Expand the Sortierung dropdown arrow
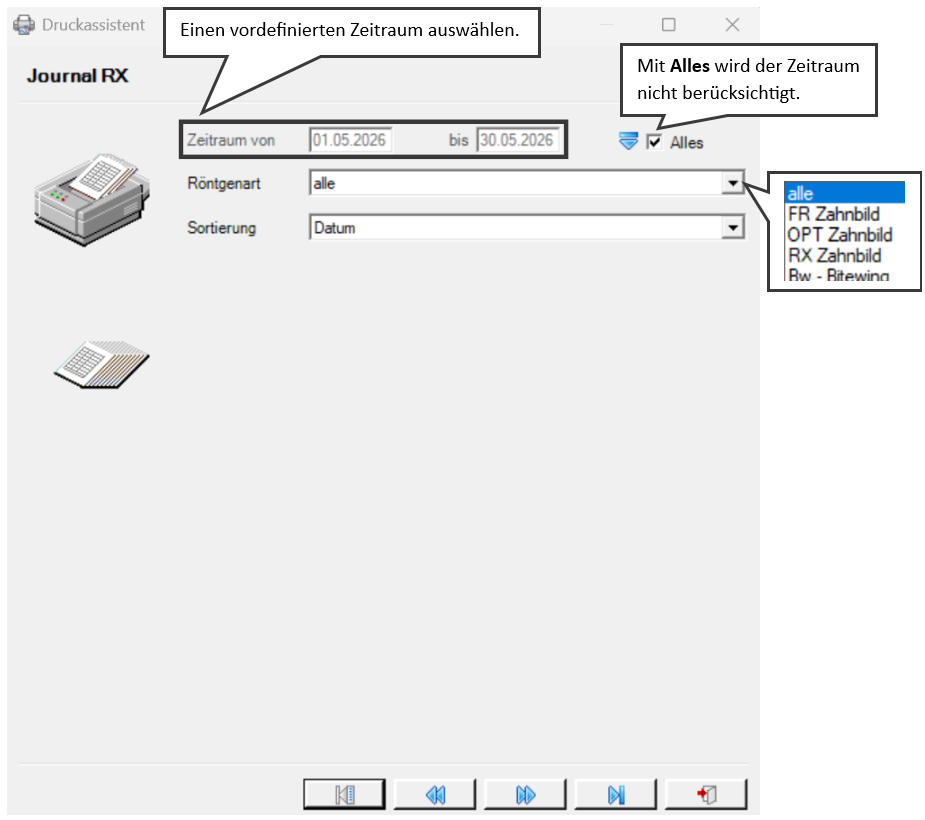 click(733, 228)
